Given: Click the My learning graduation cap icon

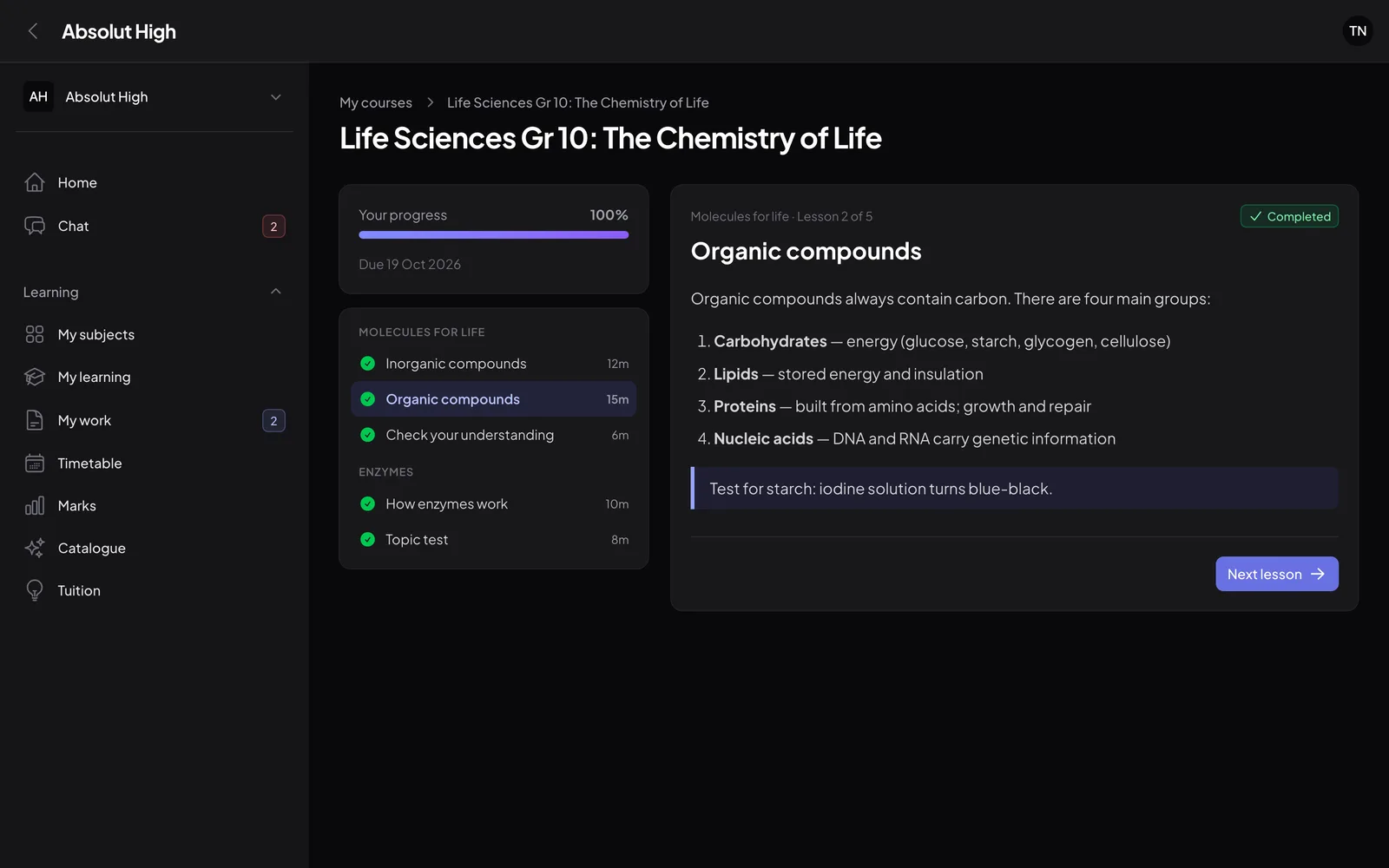Looking at the screenshot, I should 35,377.
